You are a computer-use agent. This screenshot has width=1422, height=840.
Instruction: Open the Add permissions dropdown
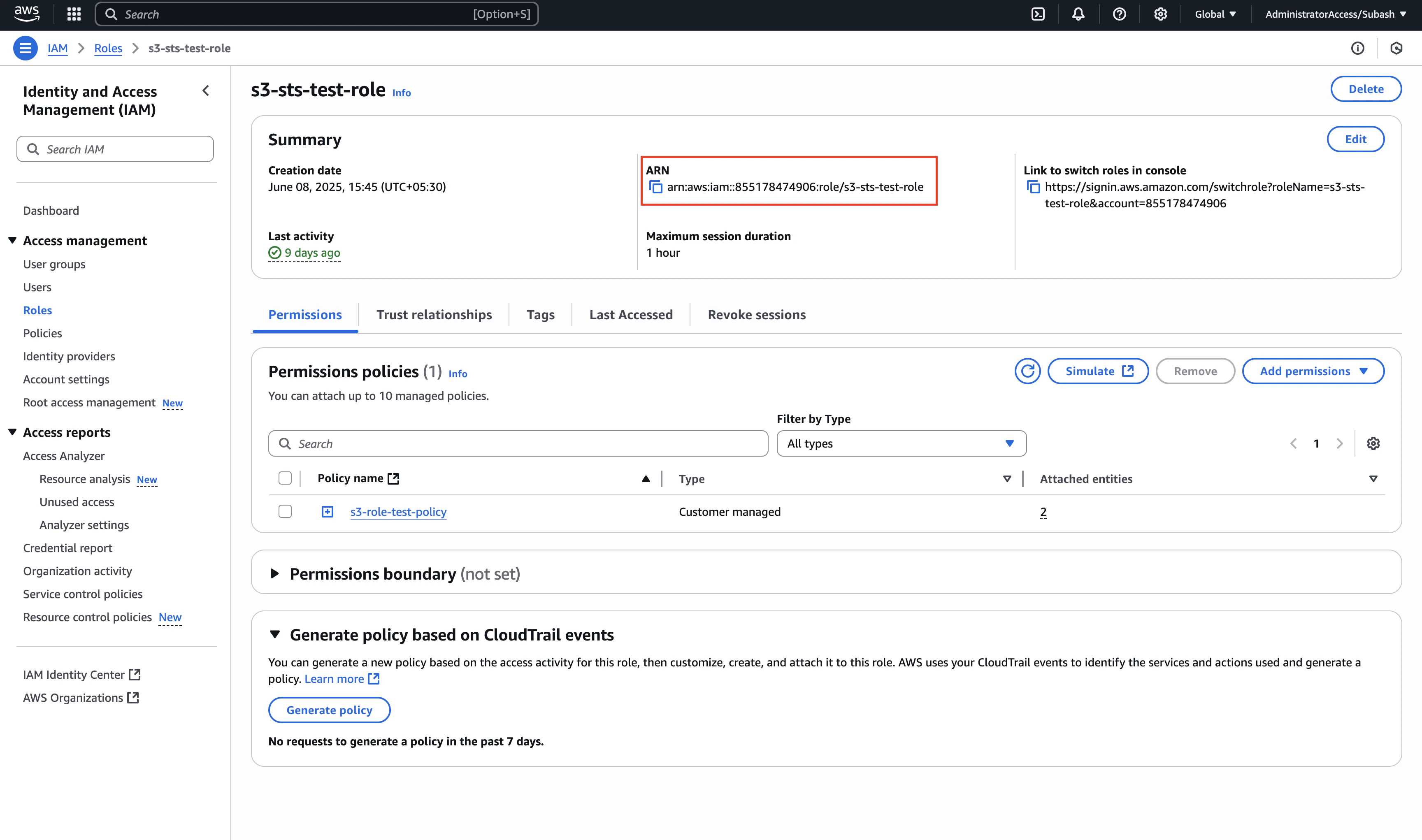[x=1313, y=371]
